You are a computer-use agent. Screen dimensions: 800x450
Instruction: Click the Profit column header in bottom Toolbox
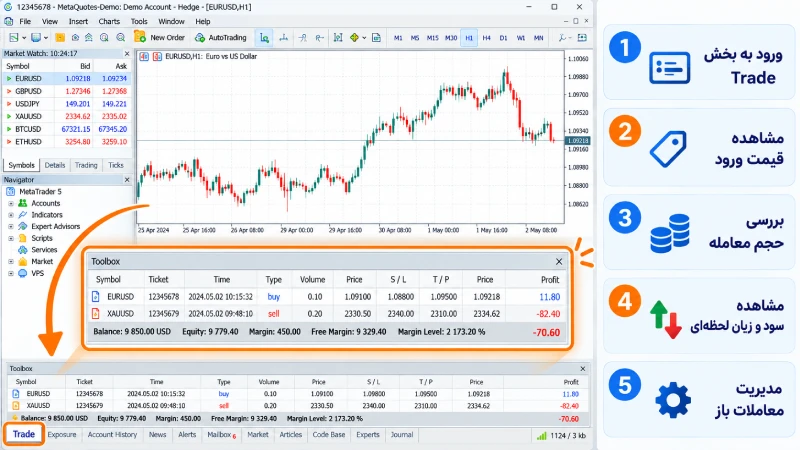(x=571, y=382)
